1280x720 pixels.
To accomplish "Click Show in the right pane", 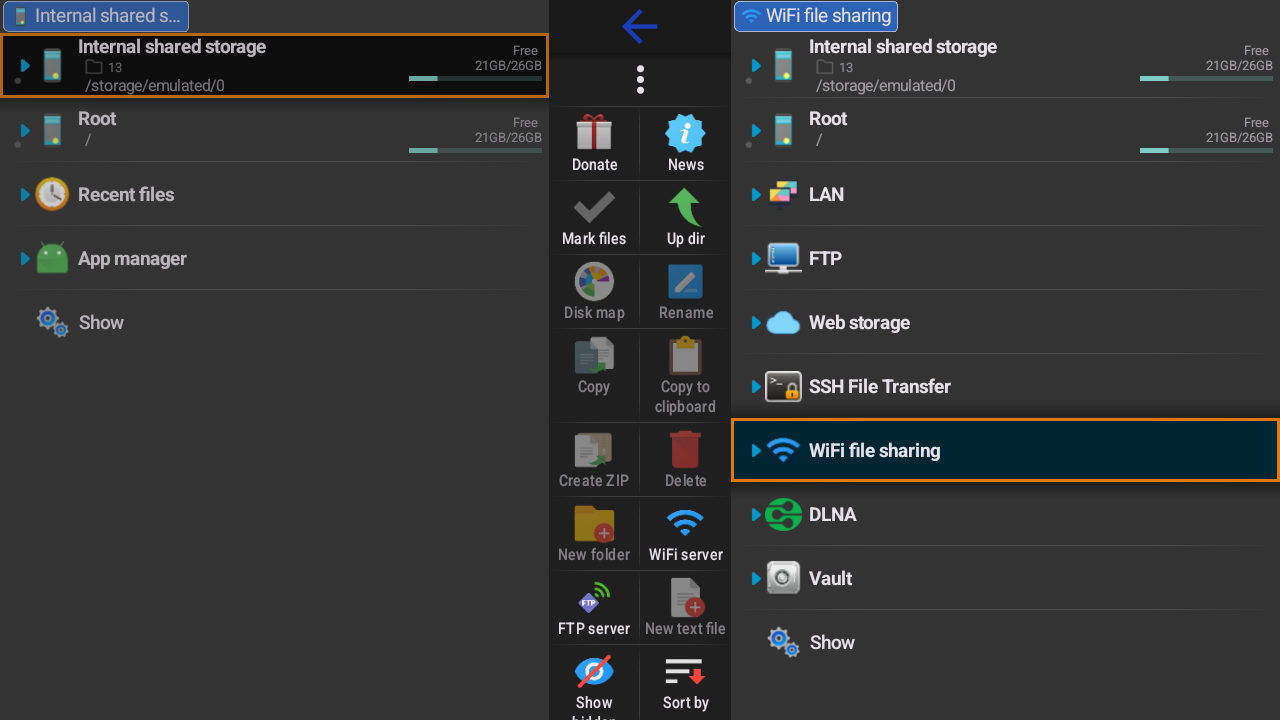I will [831, 642].
